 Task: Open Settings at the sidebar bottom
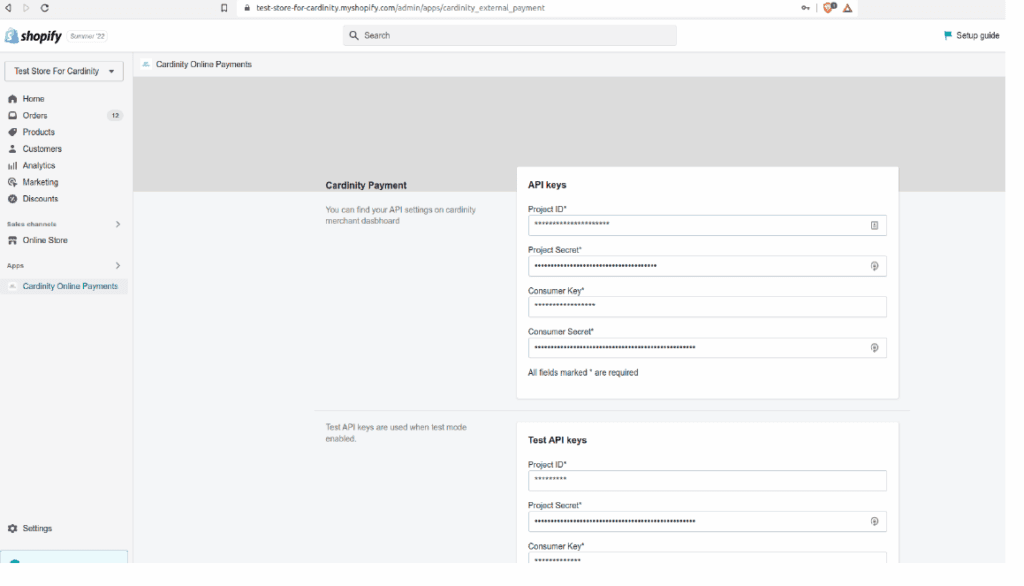point(37,528)
